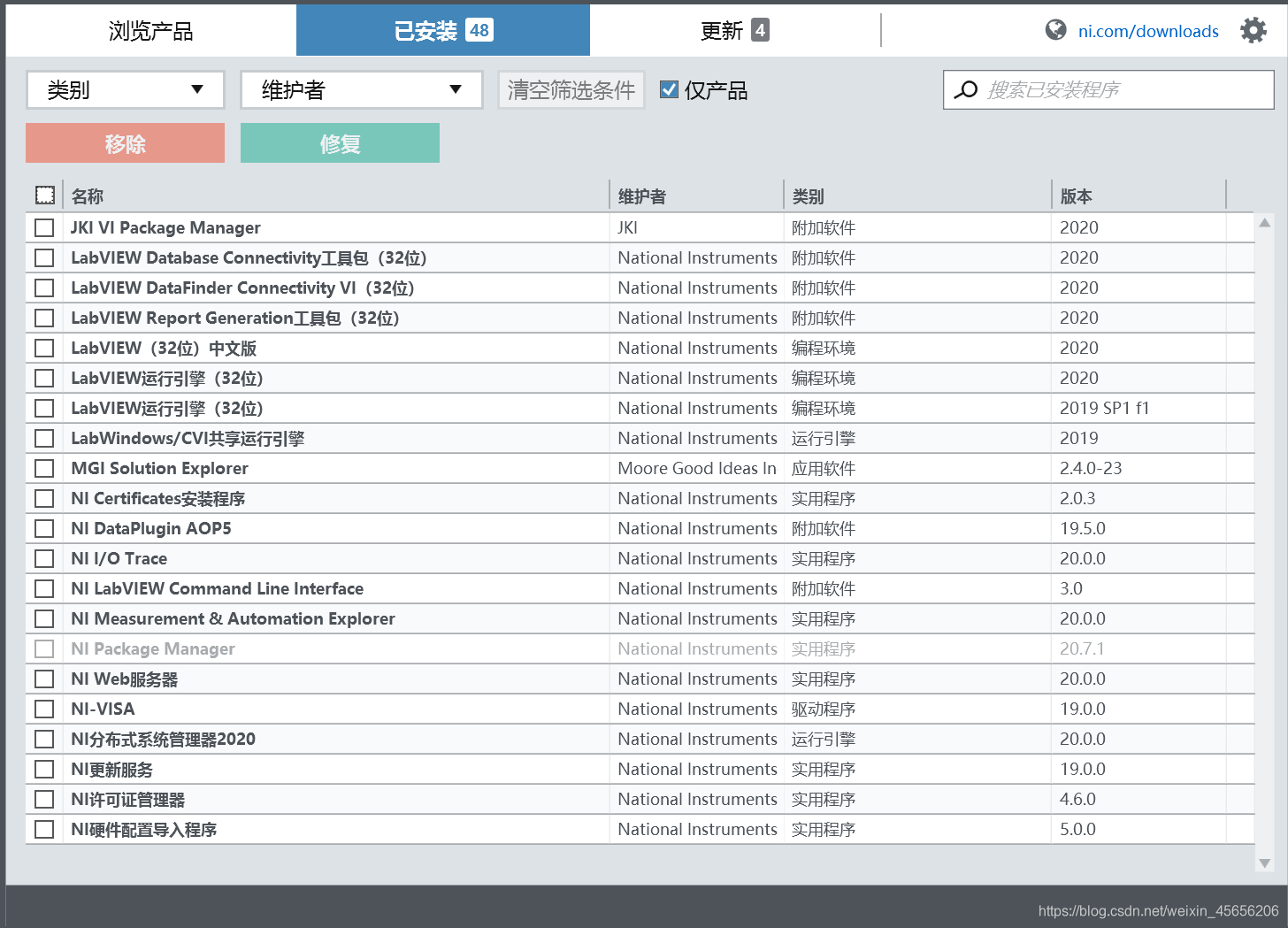Check the LabVIEW Database Connectivity checkbox
1288x928 pixels.
coord(44,257)
